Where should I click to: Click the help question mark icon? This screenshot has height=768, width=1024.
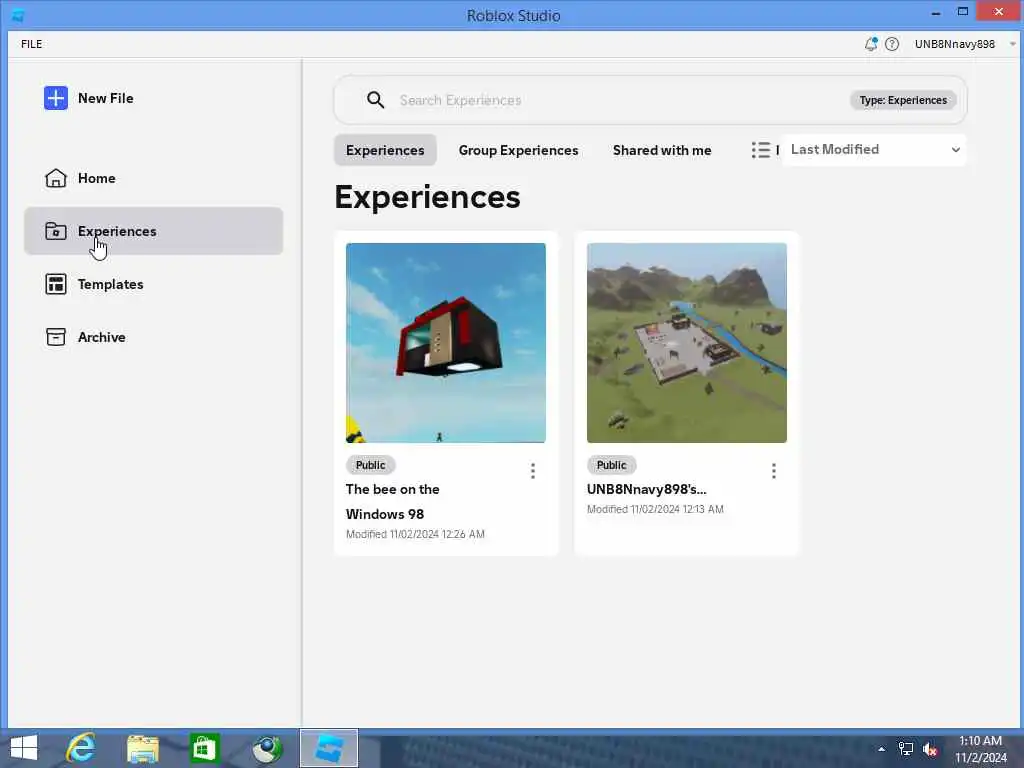tap(891, 44)
